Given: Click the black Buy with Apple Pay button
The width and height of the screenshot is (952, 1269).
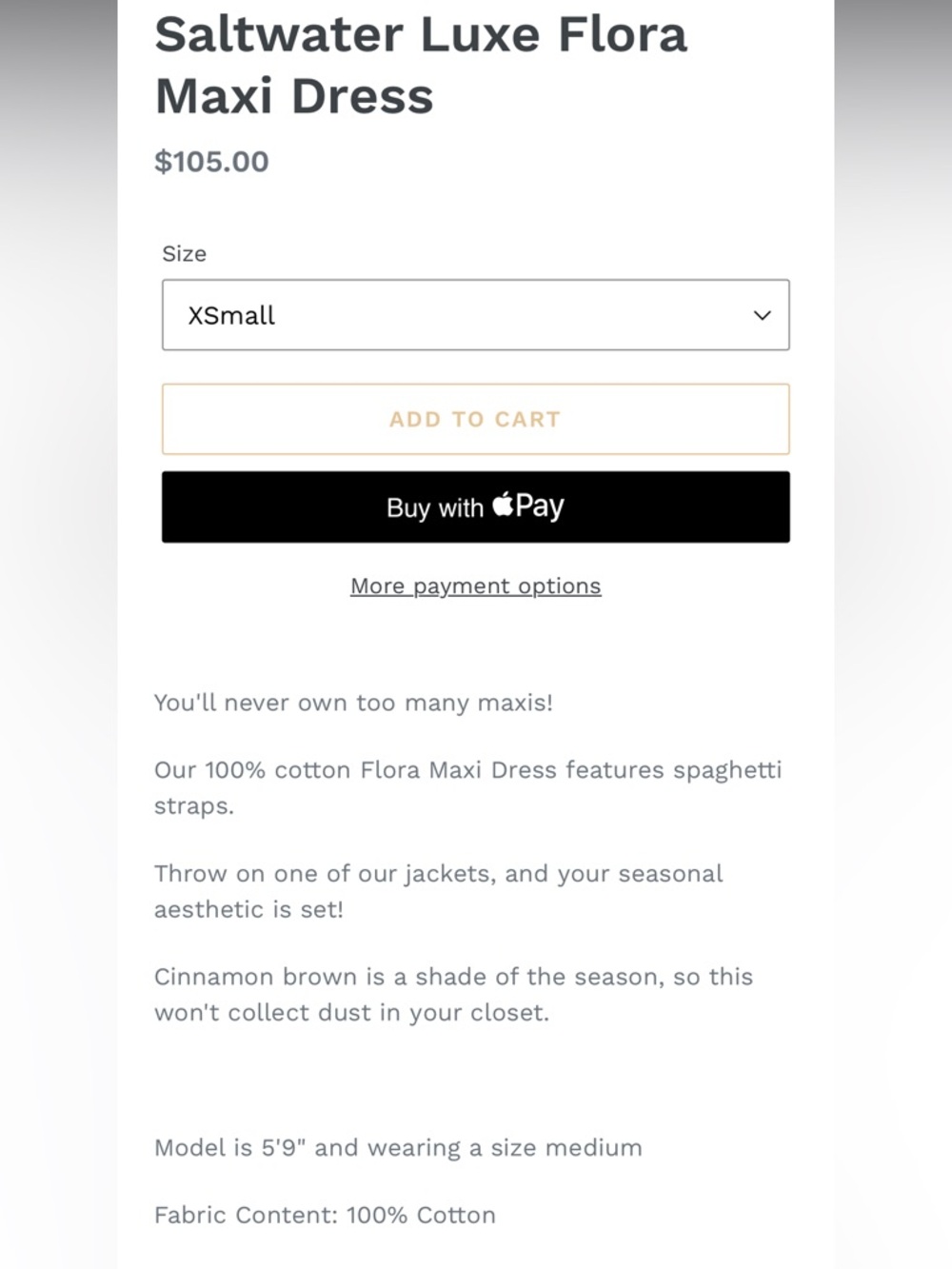Looking at the screenshot, I should point(475,506).
